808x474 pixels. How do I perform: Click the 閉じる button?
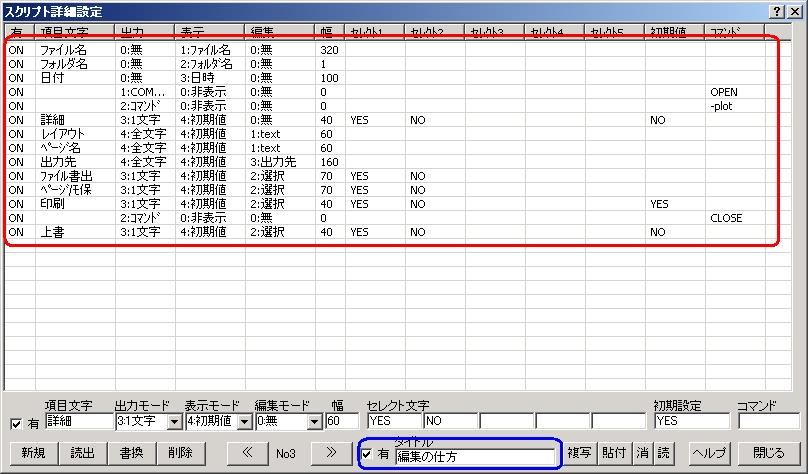tap(769, 453)
